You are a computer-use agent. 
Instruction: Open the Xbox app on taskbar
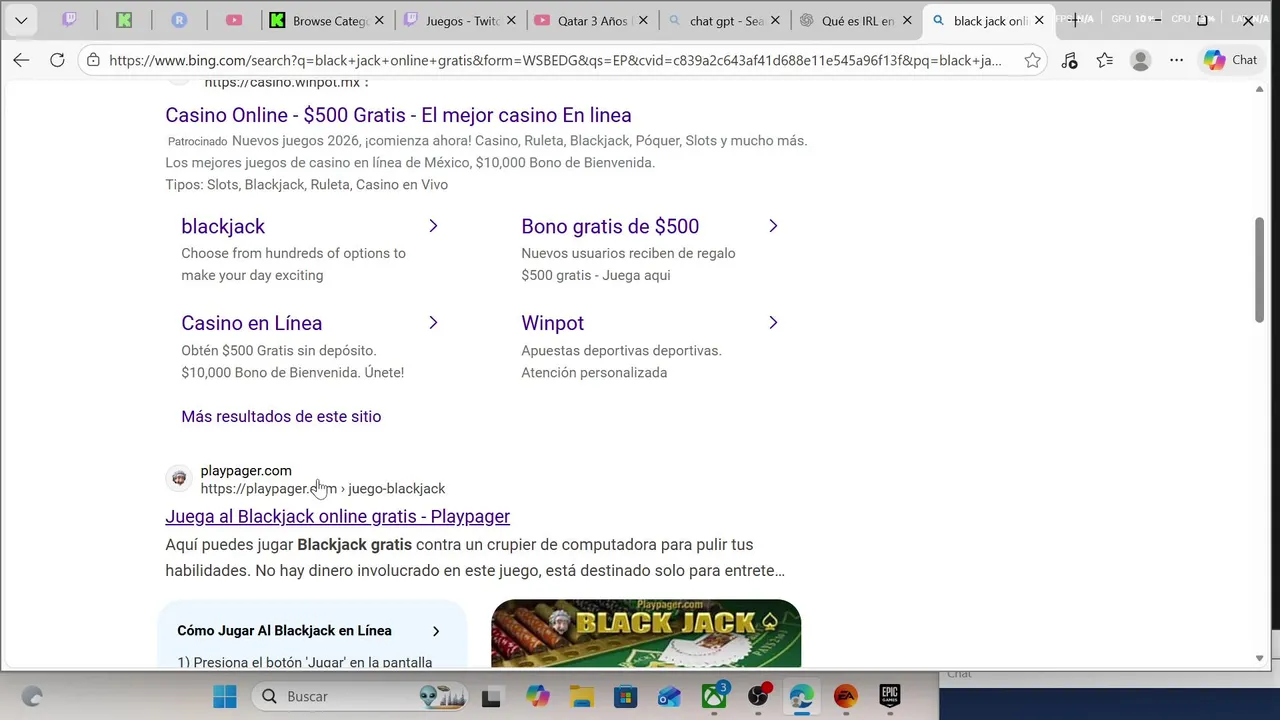pyautogui.click(x=714, y=696)
